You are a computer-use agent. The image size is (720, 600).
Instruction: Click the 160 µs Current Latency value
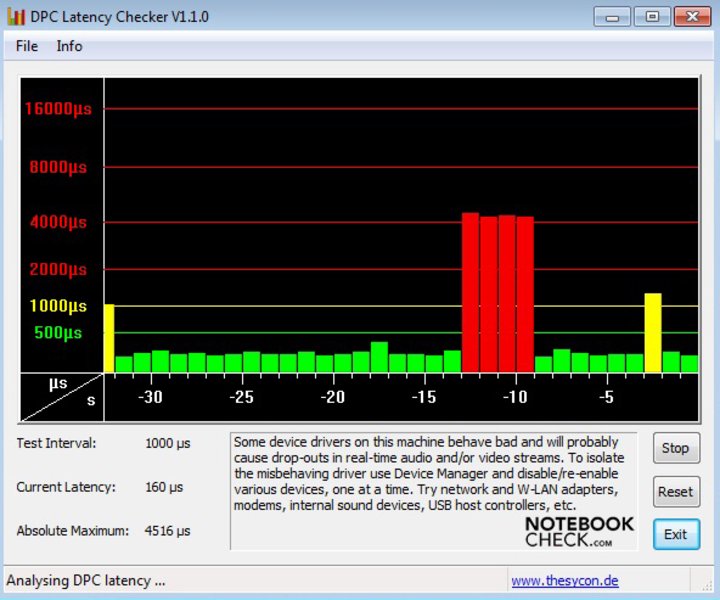point(164,487)
